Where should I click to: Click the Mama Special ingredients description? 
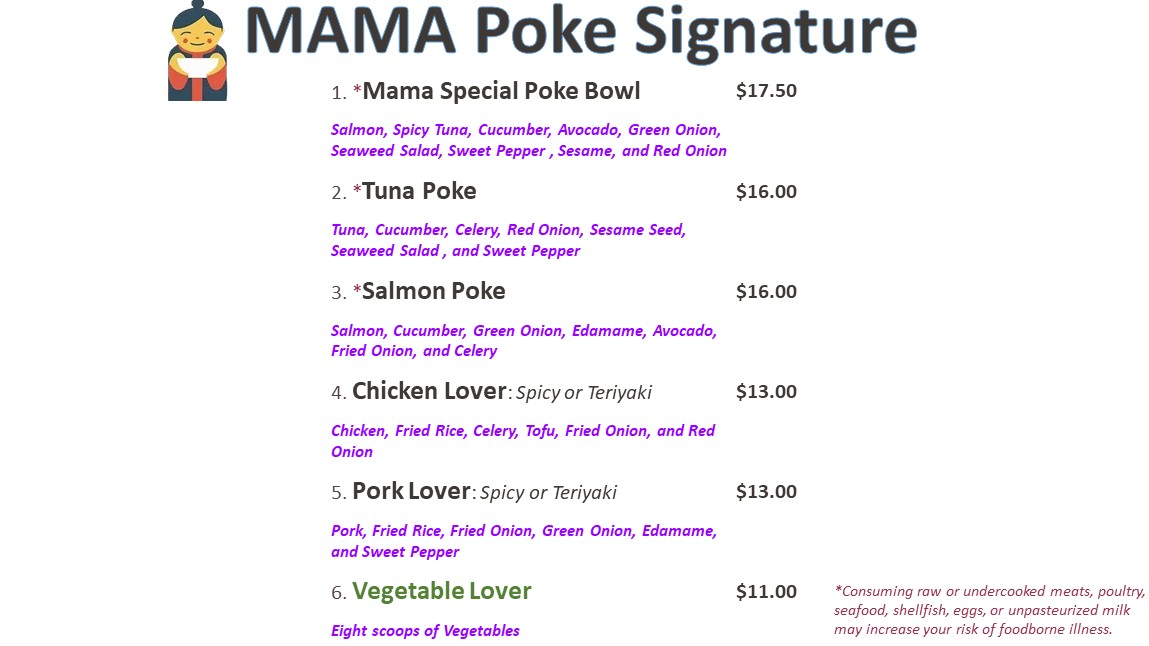[528, 140]
